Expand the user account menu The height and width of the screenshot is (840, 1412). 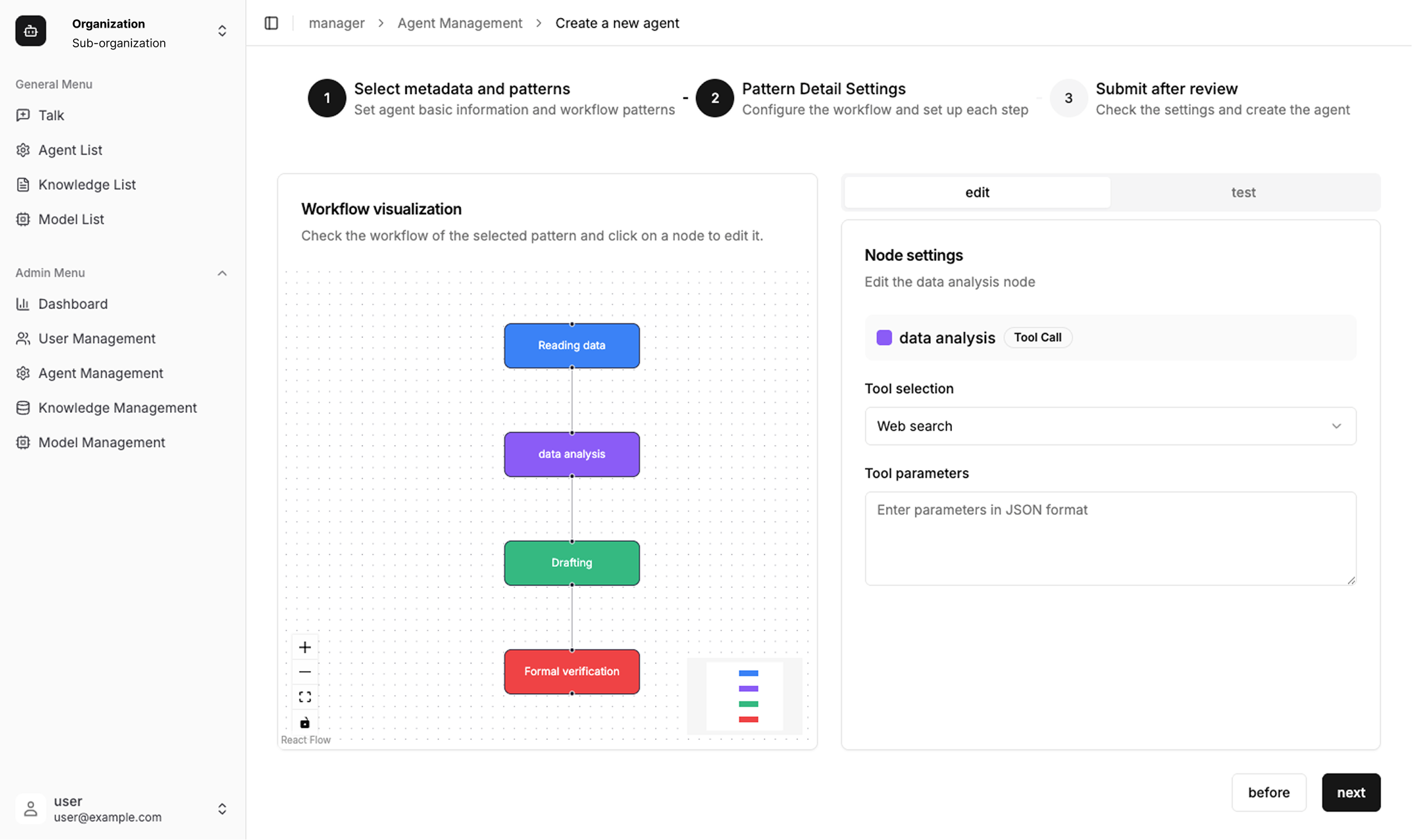point(222,809)
